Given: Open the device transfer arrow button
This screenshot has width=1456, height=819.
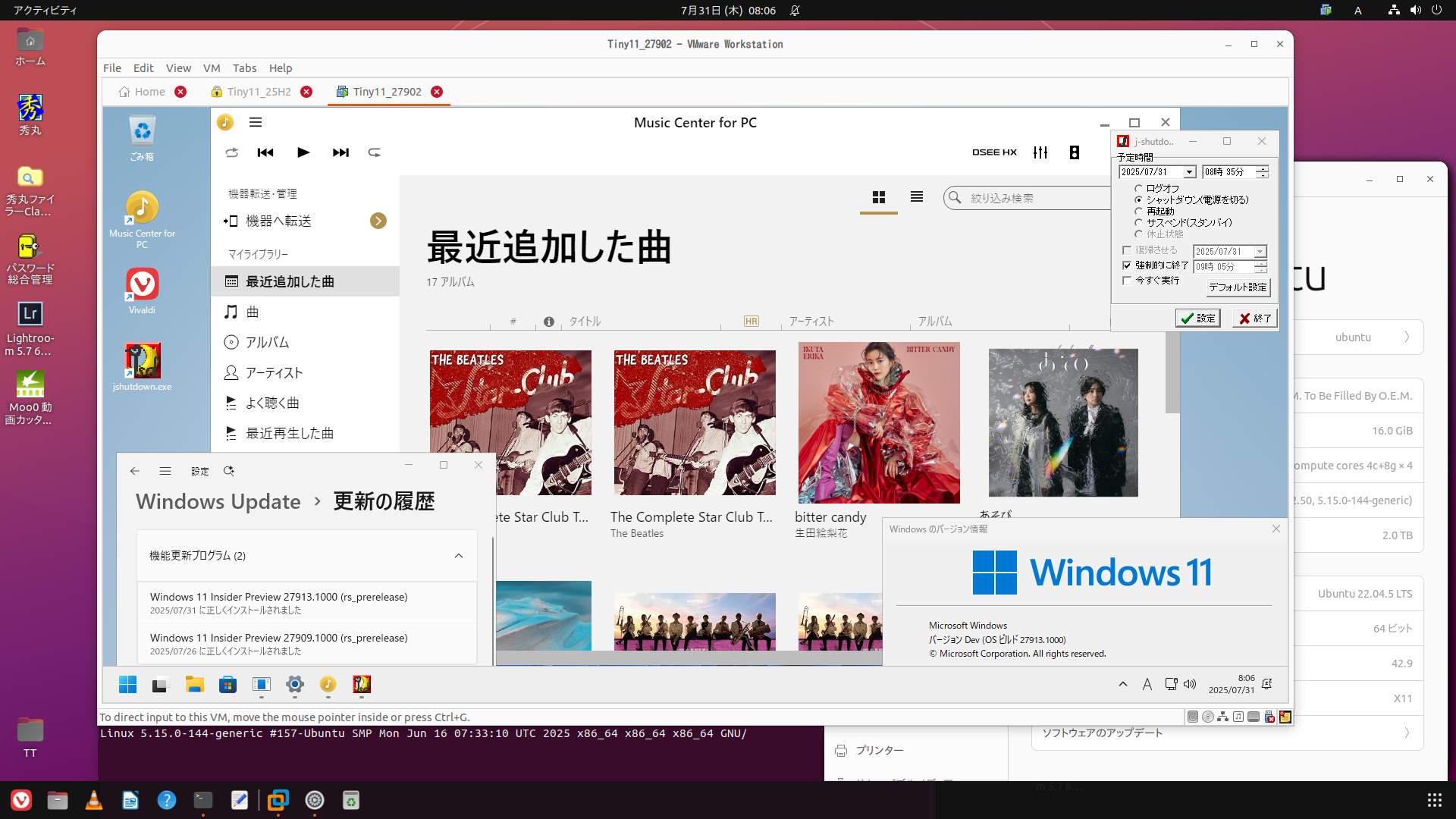Looking at the screenshot, I should coord(378,221).
